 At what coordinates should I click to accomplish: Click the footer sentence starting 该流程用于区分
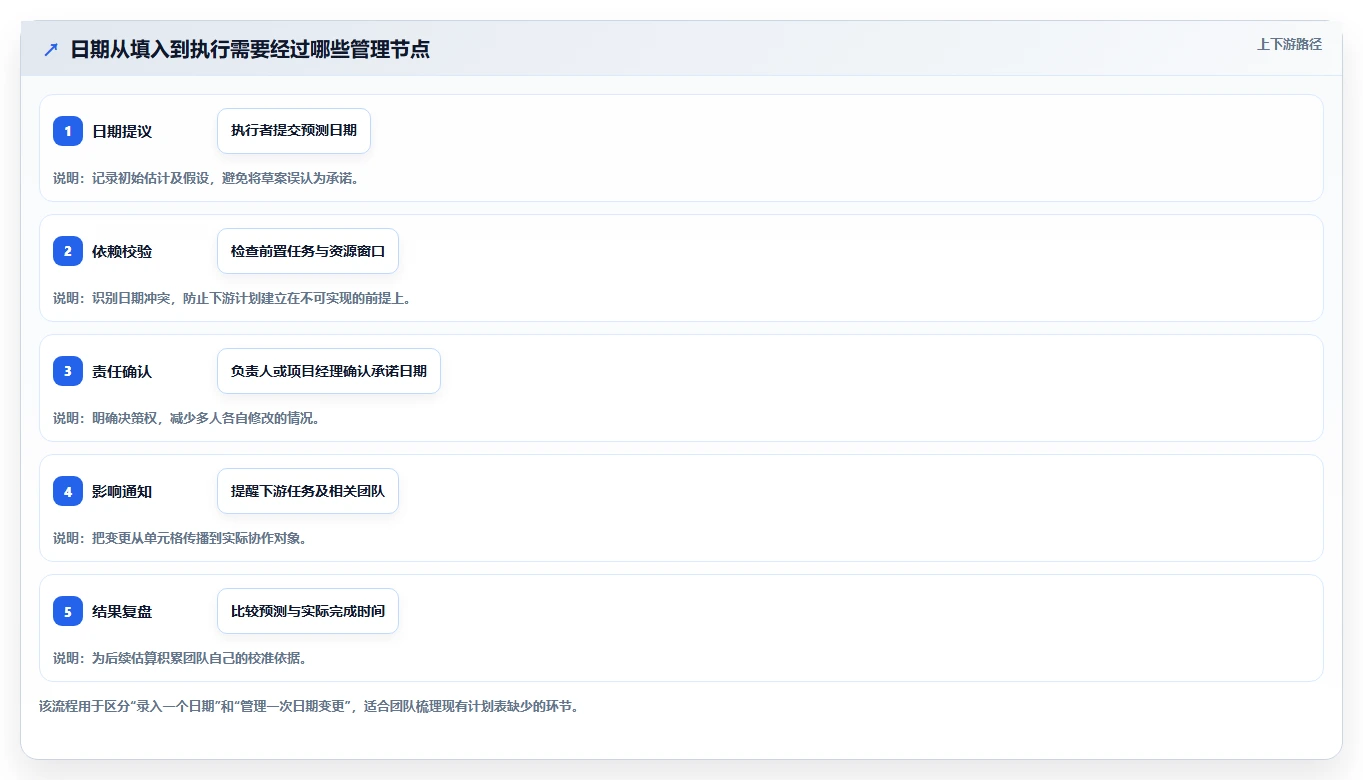click(309, 706)
